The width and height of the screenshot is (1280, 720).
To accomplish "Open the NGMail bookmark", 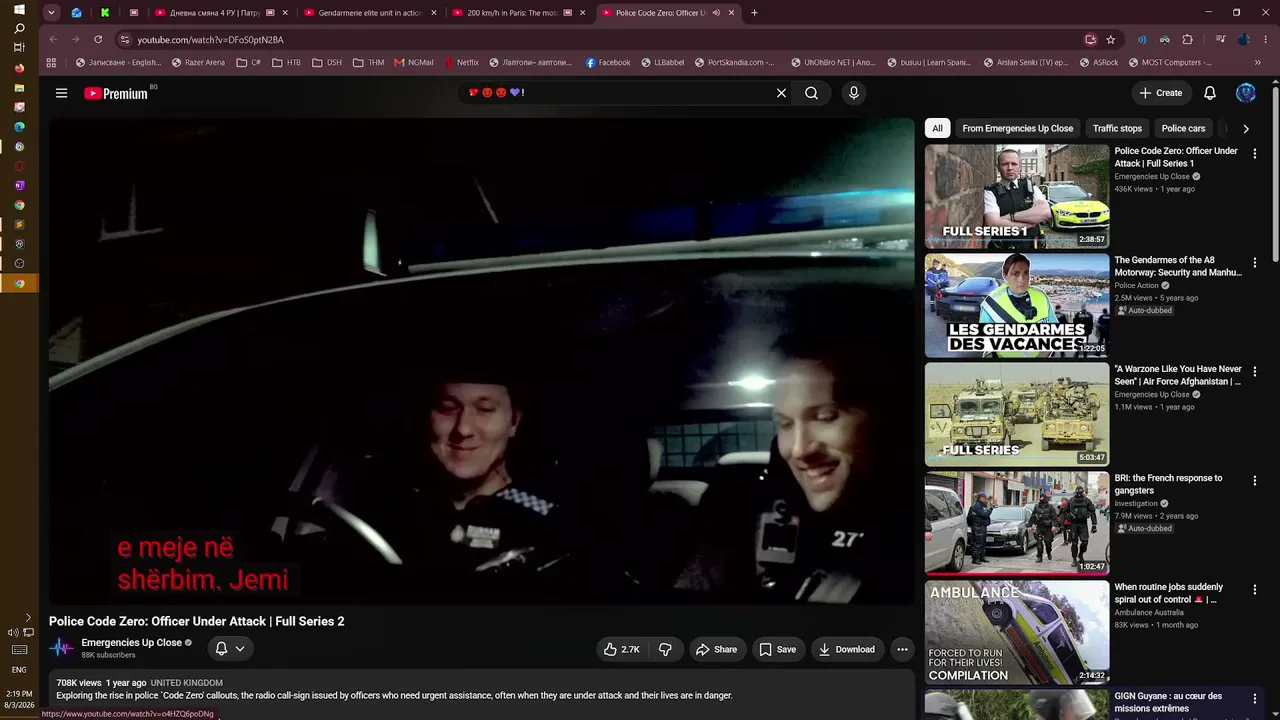I will tap(414, 62).
